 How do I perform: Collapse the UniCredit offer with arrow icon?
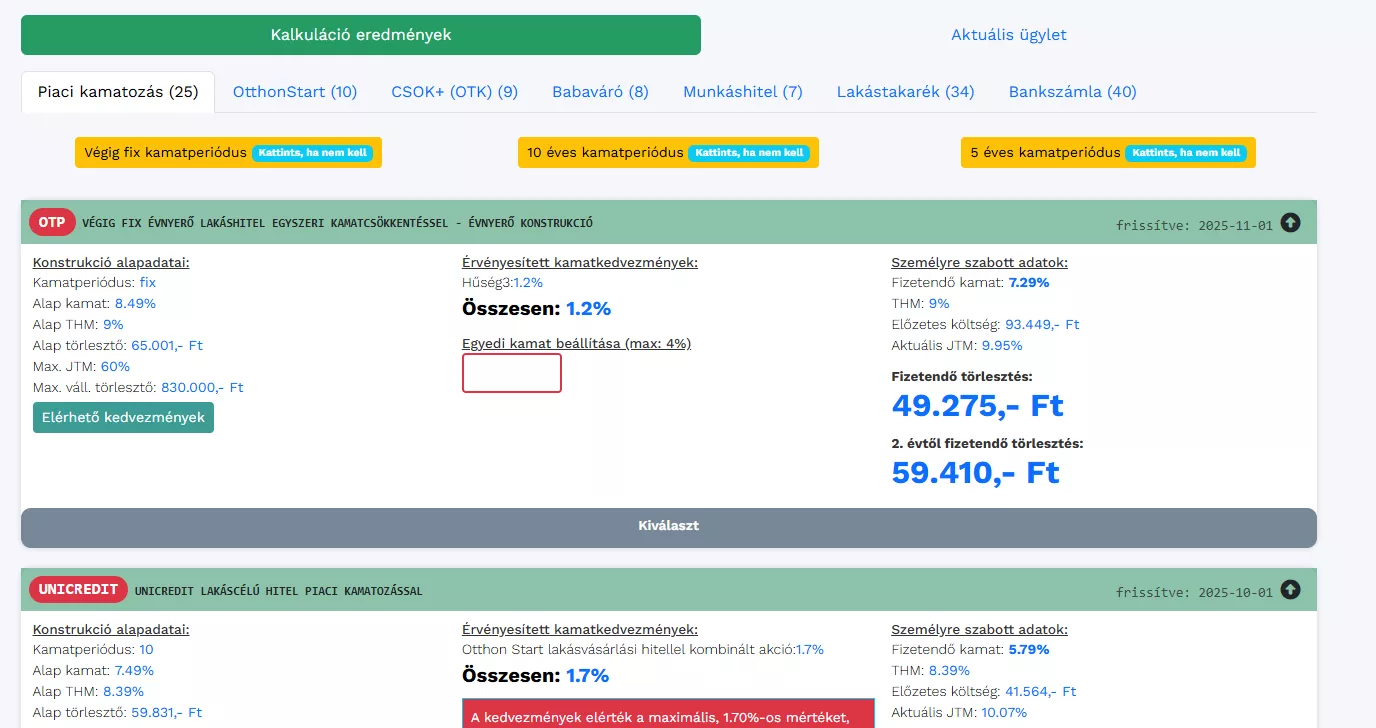pos(1291,590)
